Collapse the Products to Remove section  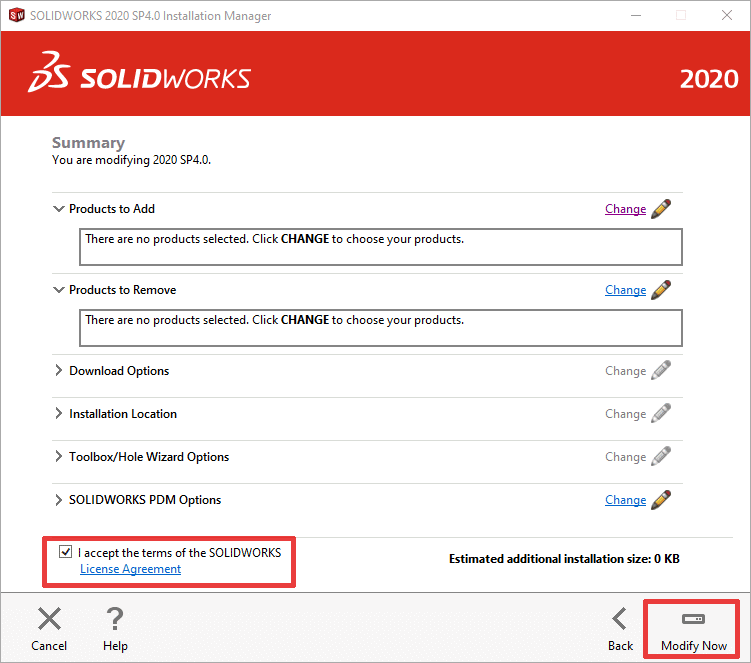58,290
